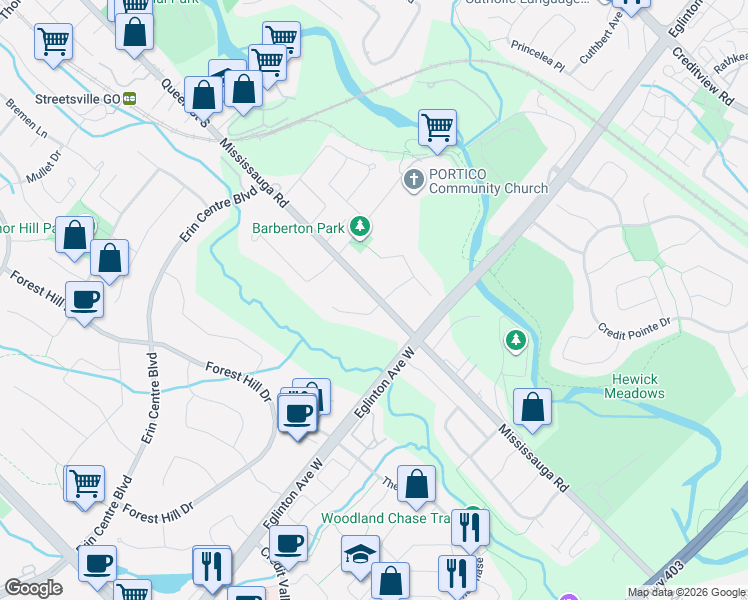Select the Hewick Meadows park label
748x600 pixels.
pos(634,386)
